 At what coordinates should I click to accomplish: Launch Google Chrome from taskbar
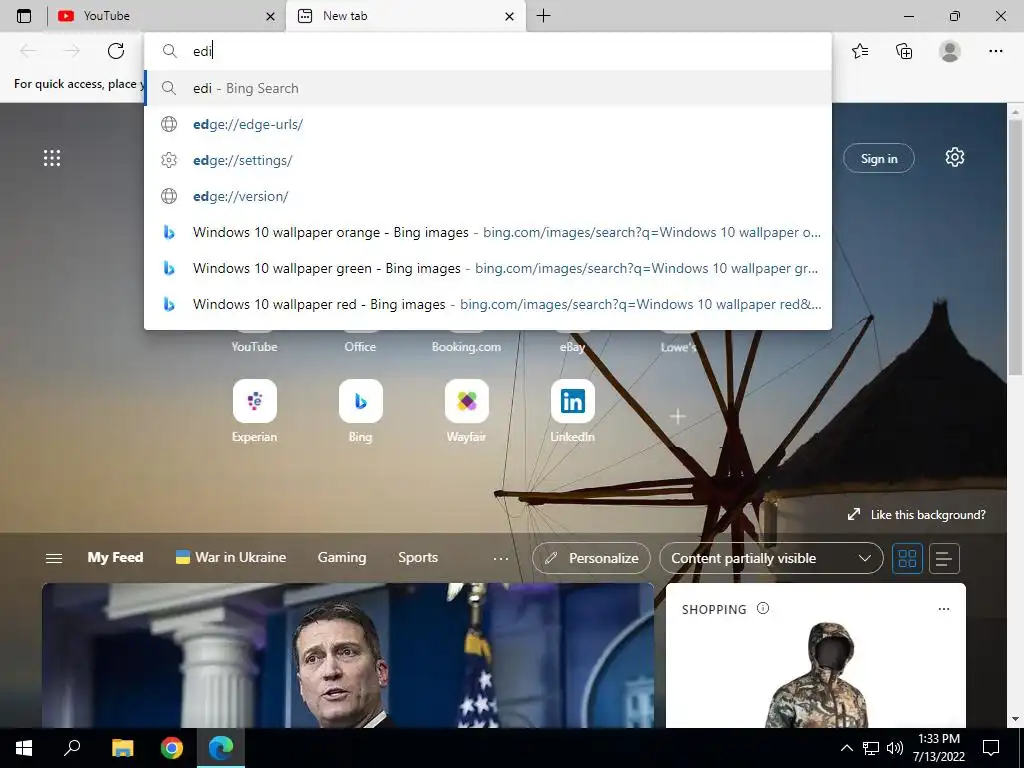(x=172, y=748)
